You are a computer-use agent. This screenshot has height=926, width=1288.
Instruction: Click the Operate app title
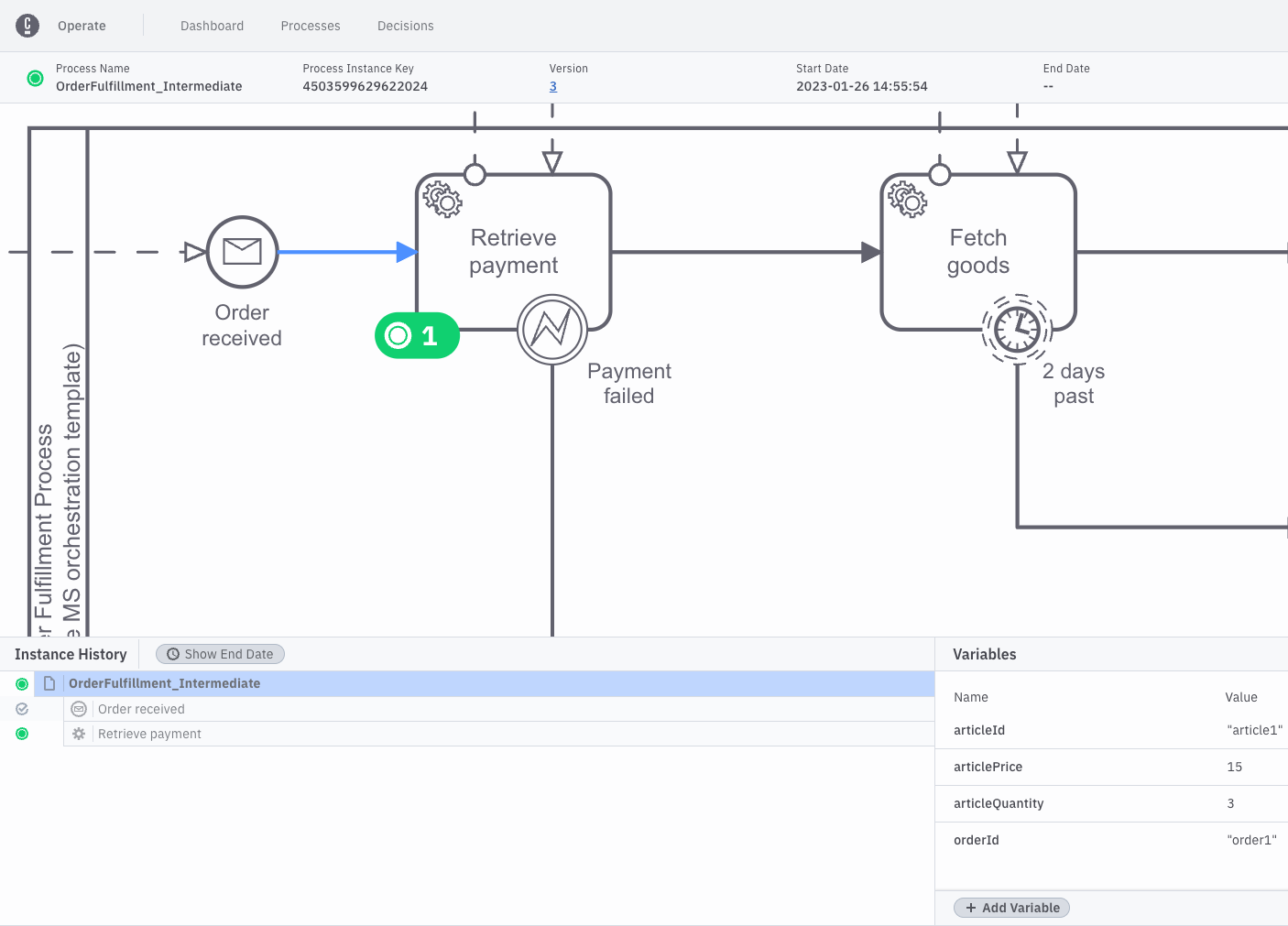(82, 26)
